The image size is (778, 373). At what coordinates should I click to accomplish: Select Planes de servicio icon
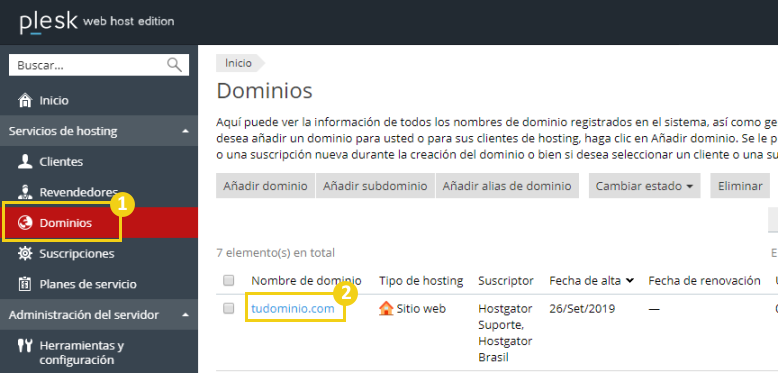pyautogui.click(x=25, y=284)
